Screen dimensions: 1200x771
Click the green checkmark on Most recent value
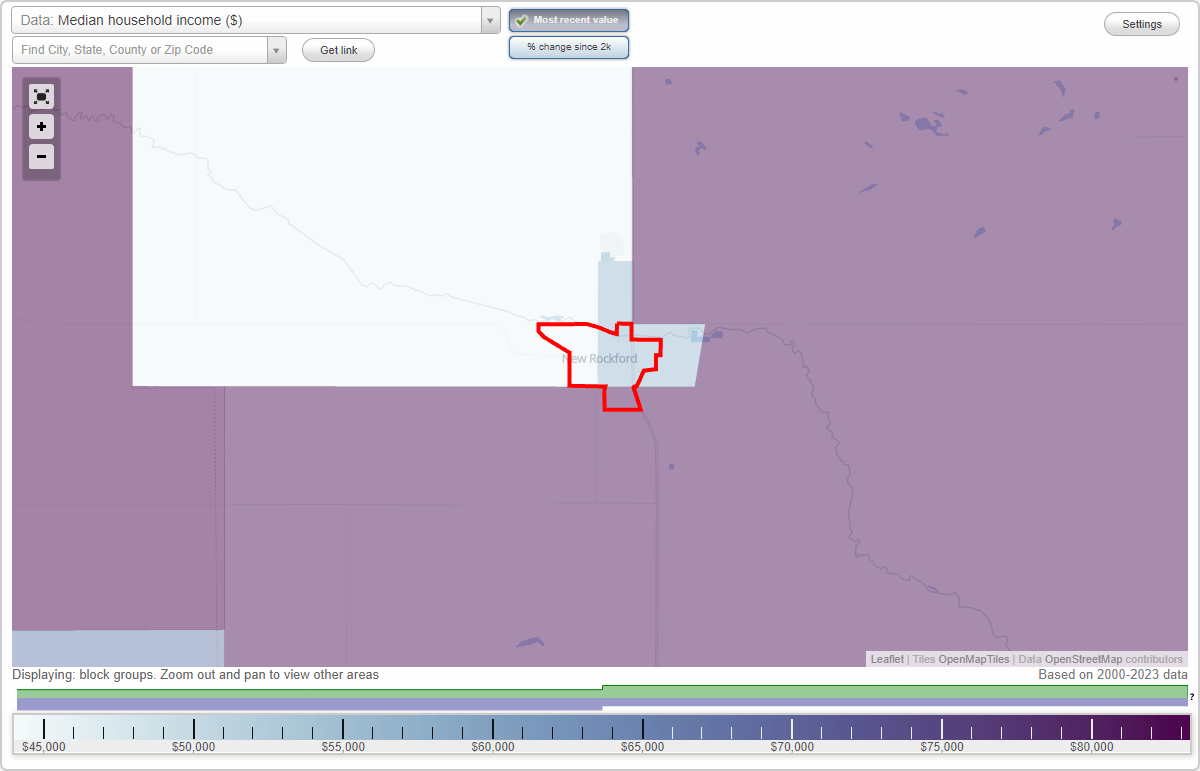click(521, 20)
